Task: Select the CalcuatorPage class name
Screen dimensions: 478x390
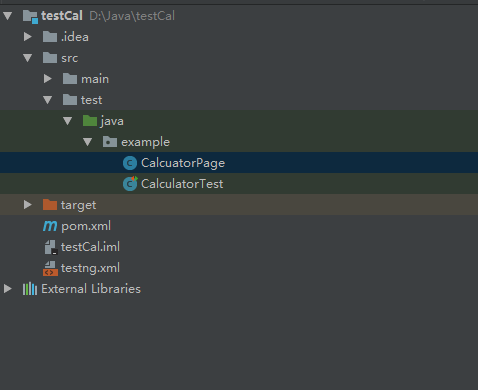Action: [183, 163]
